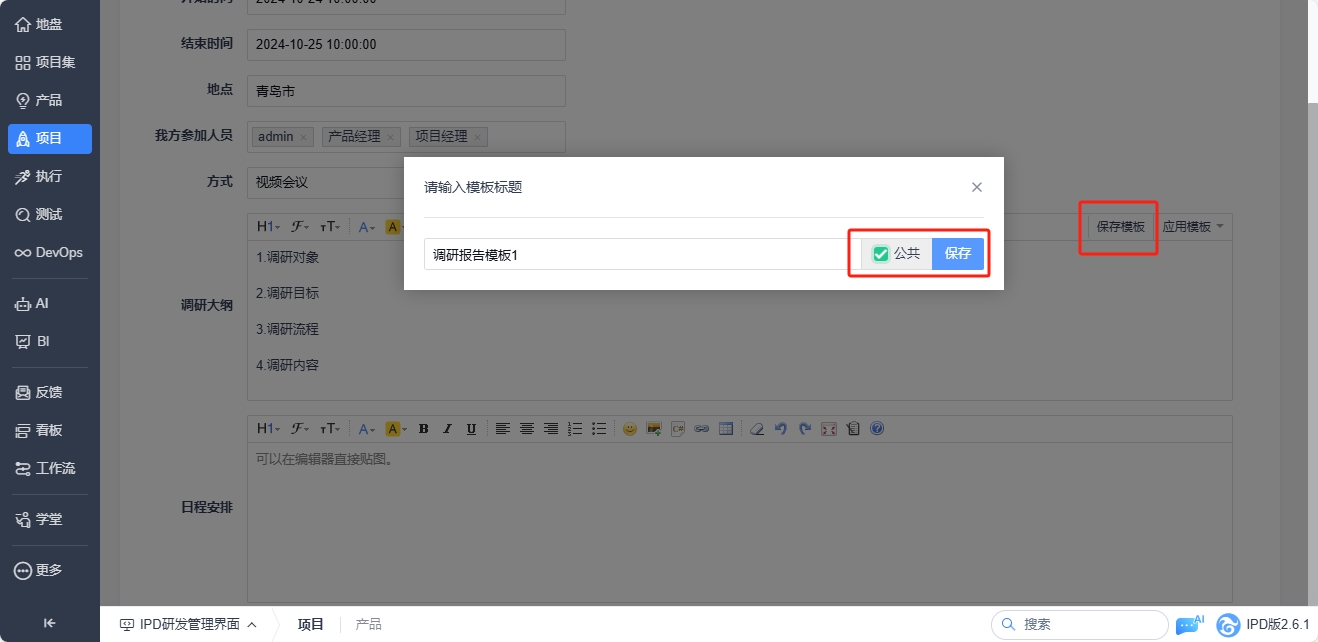
Task: Close the template title dialog
Action: click(977, 187)
